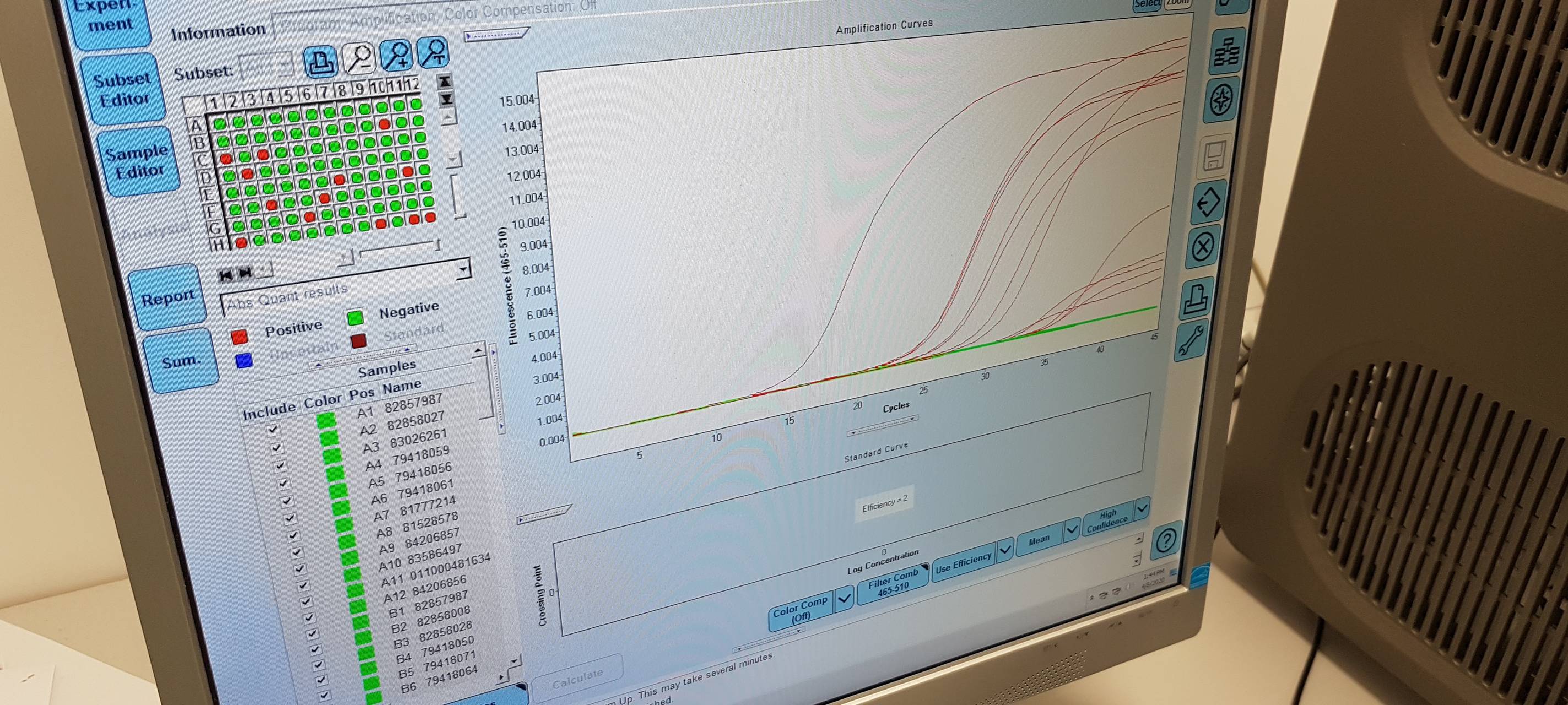Open the dropdown arrow next to Mean
This screenshot has height=705, width=1568.
point(1072,530)
